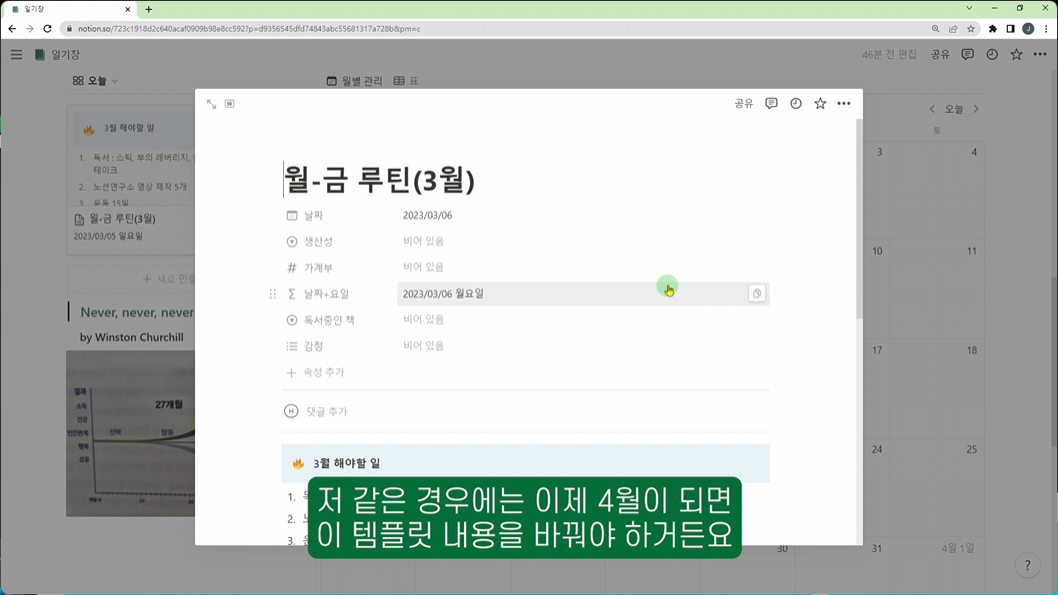The height and width of the screenshot is (595, 1058).
Task: Open page history clock in top bar
Action: [992, 55]
